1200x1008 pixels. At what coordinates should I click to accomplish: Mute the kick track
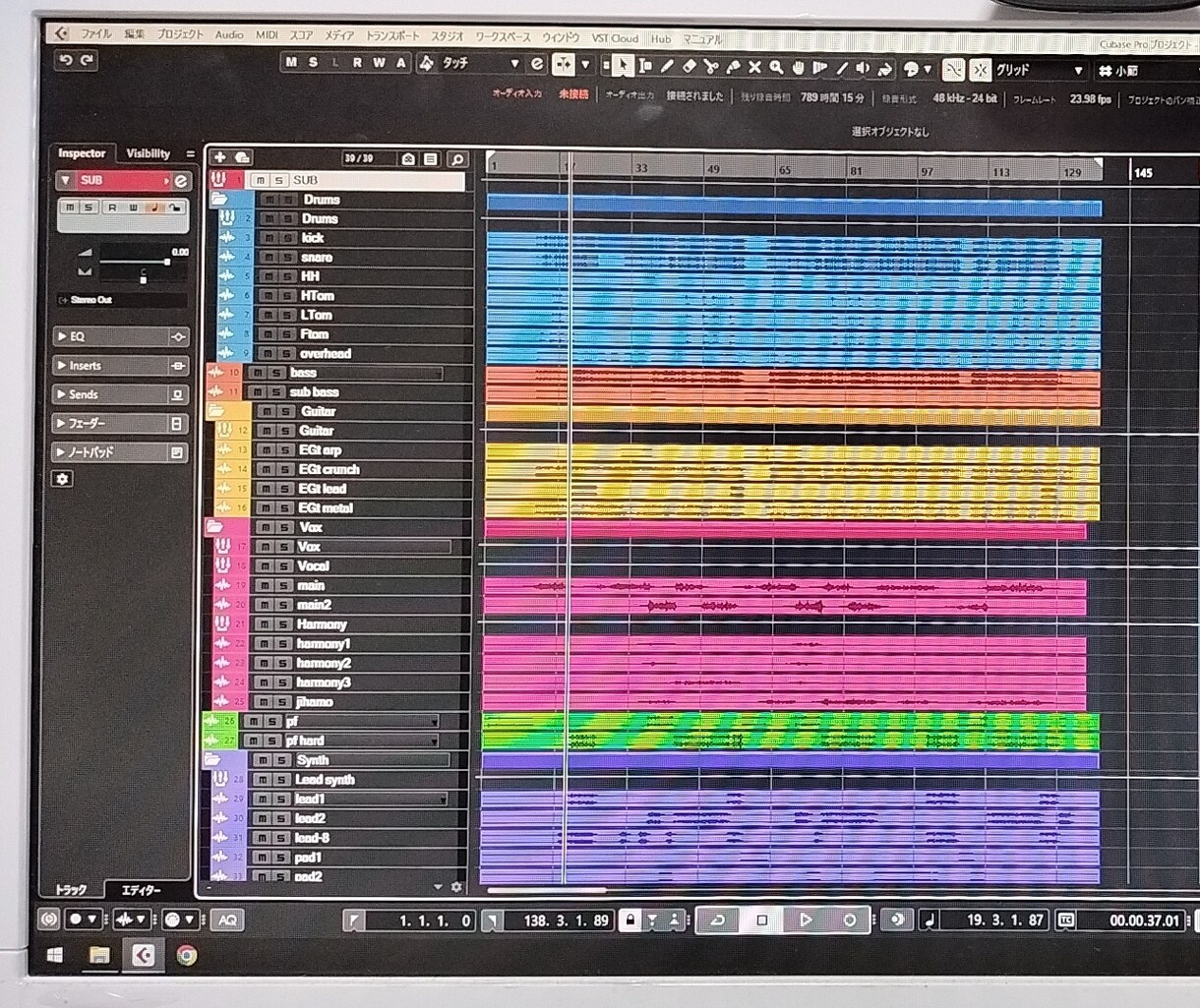pyautogui.click(x=267, y=238)
